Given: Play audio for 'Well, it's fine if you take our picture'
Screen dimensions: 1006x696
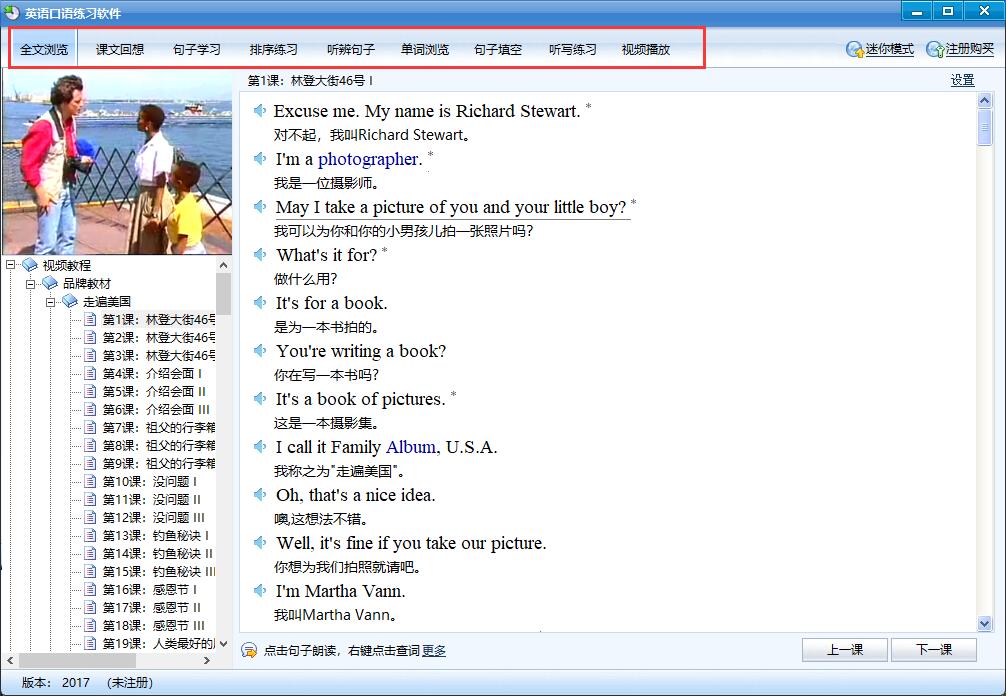Looking at the screenshot, I should [259, 543].
